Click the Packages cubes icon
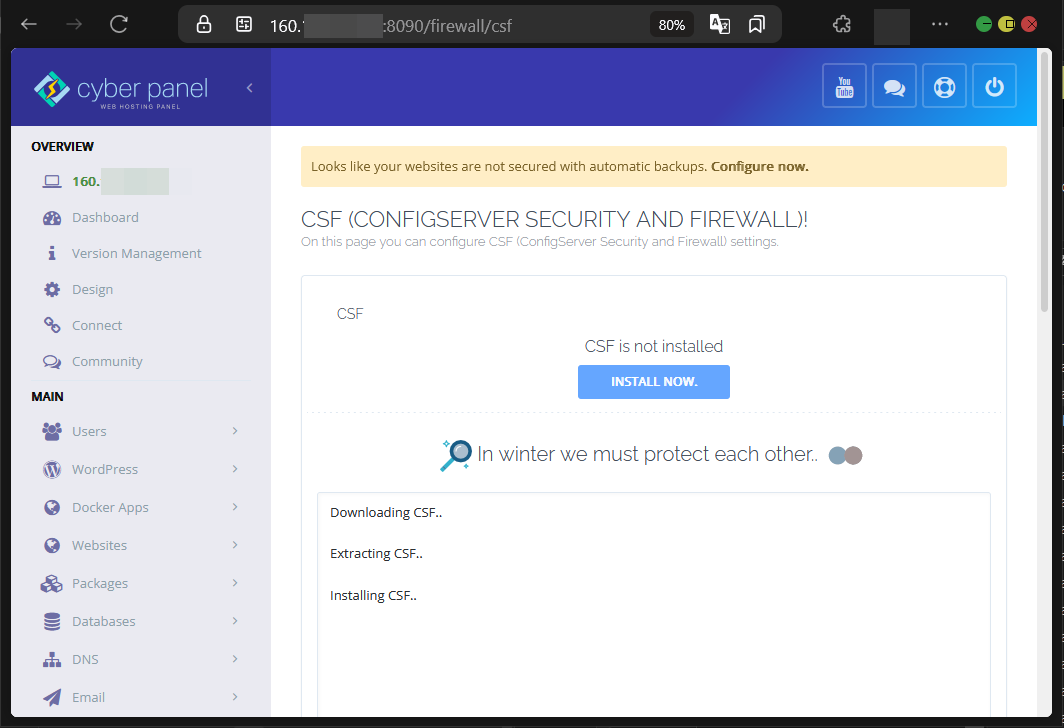Screen dimensions: 1064x728 tap(52, 583)
